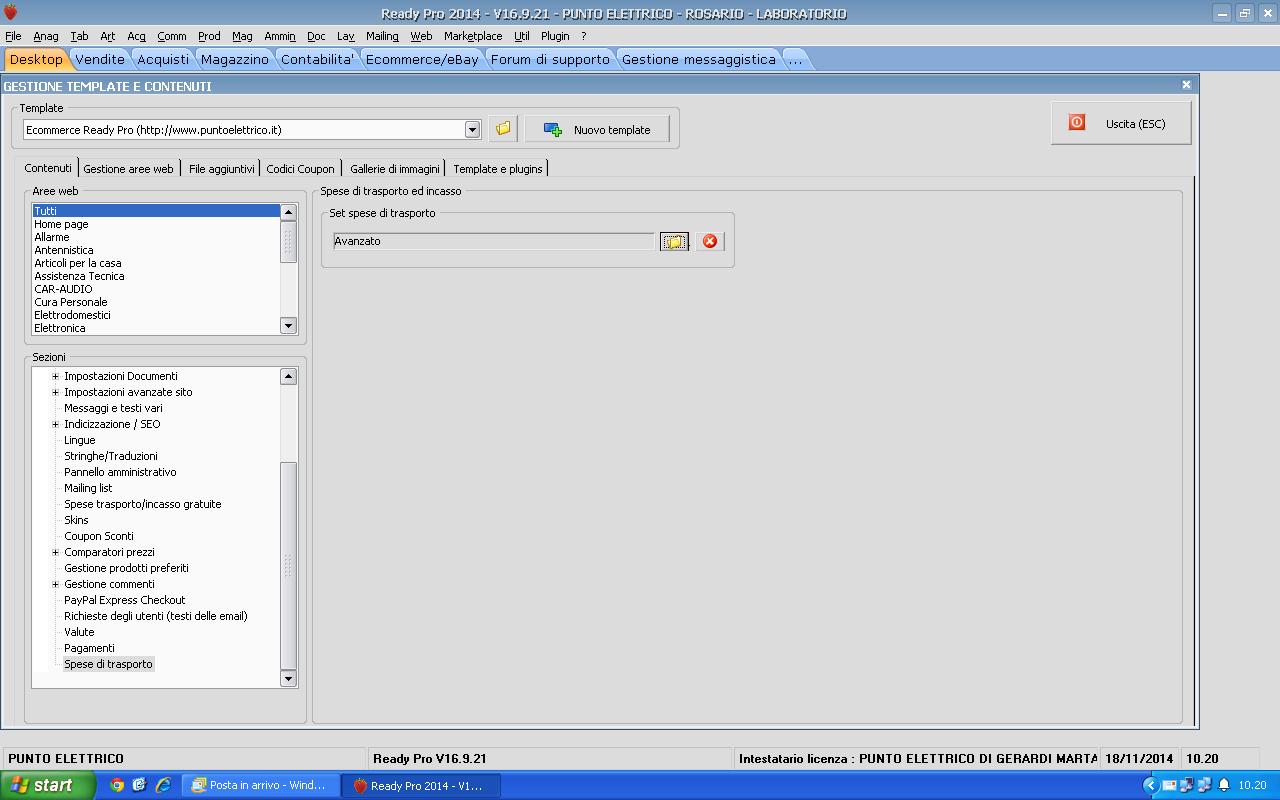Screen dimensions: 1280x800
Task: Open the Marketplace menu
Action: click(x=473, y=36)
